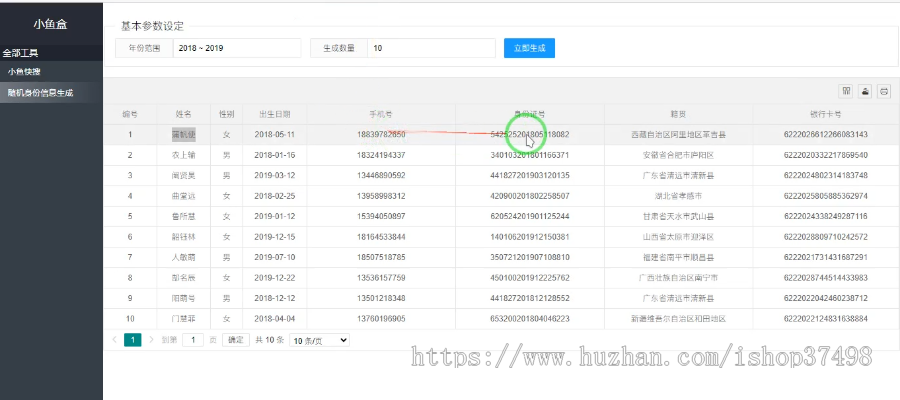This screenshot has height=400, width=900.
Task: Click ID number 340103201801166371
Action: (530, 156)
